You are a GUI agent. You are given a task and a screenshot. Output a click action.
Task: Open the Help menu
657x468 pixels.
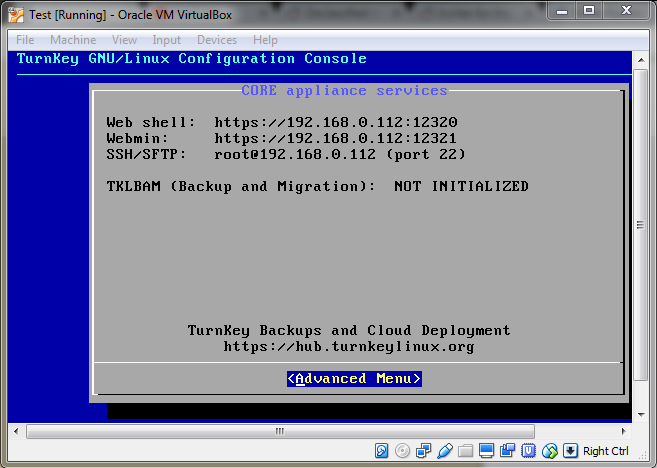coord(265,40)
